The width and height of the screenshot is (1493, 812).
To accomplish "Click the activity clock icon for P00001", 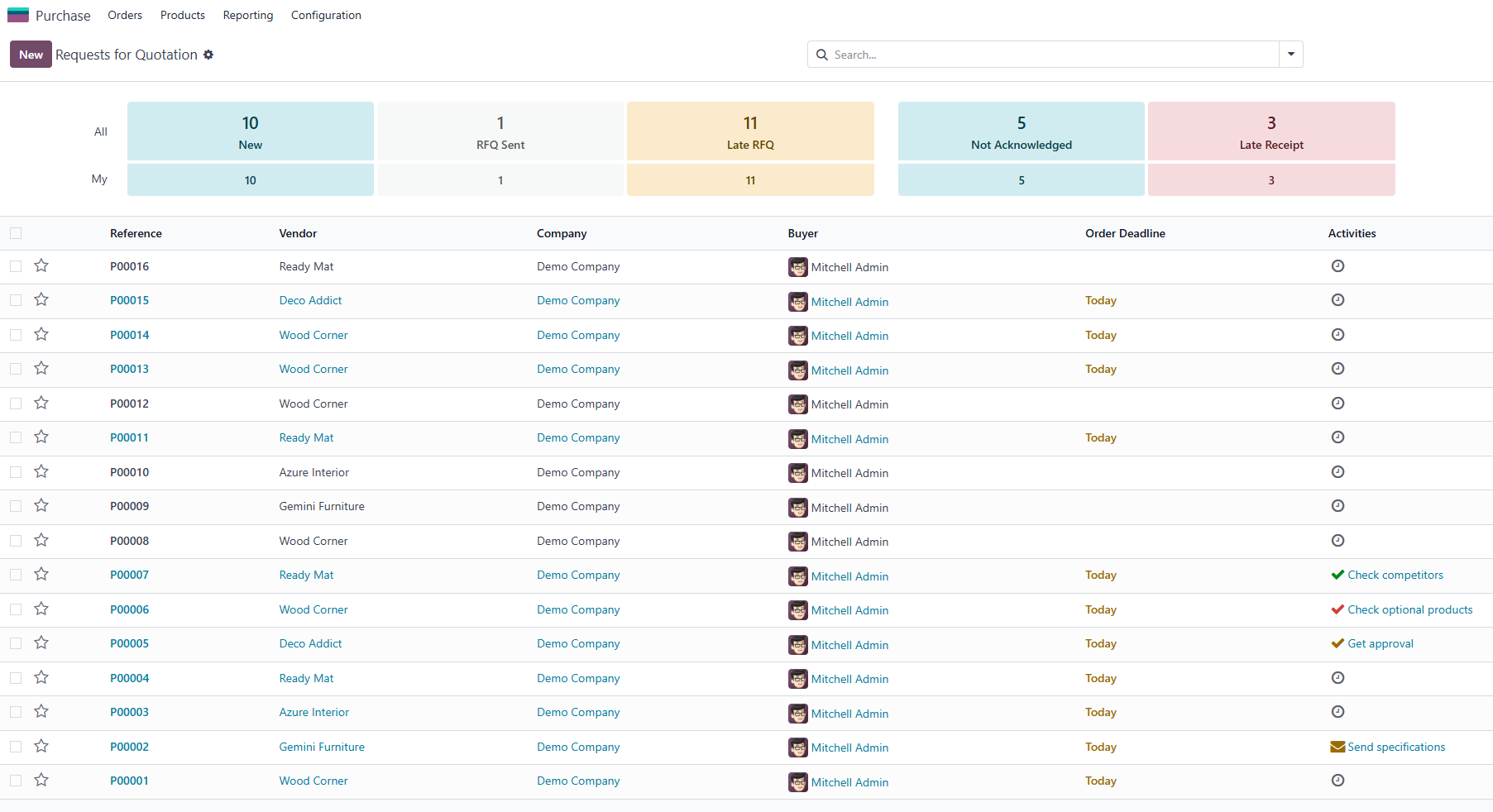I will coord(1337,781).
